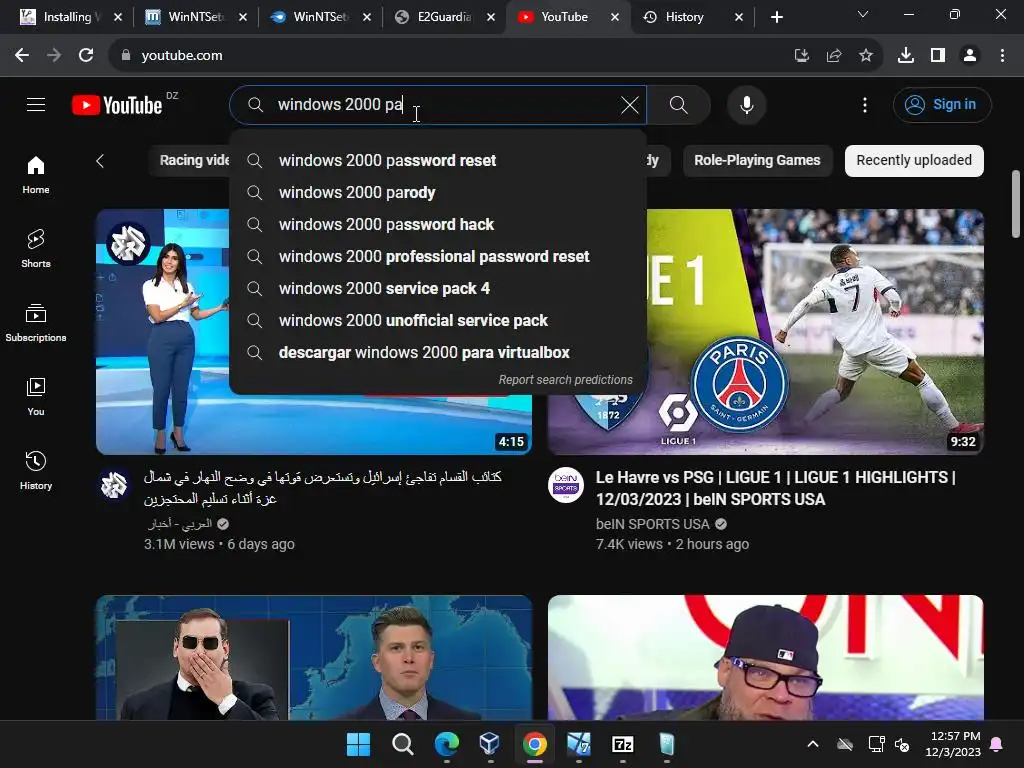
Task: Bookmark this page with star icon
Action: [x=865, y=56]
